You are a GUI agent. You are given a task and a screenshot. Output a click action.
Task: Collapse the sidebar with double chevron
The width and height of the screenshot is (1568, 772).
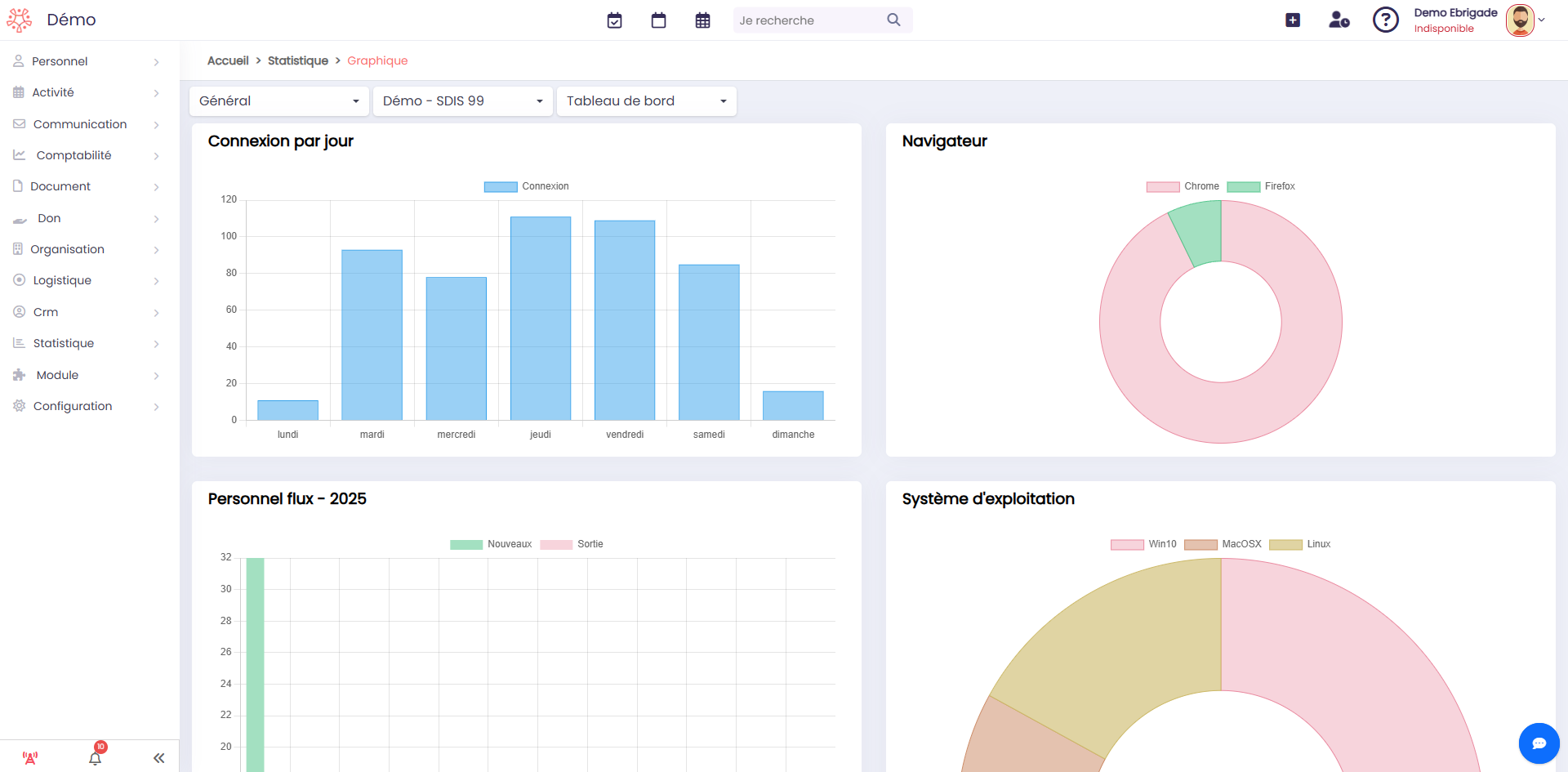click(158, 758)
